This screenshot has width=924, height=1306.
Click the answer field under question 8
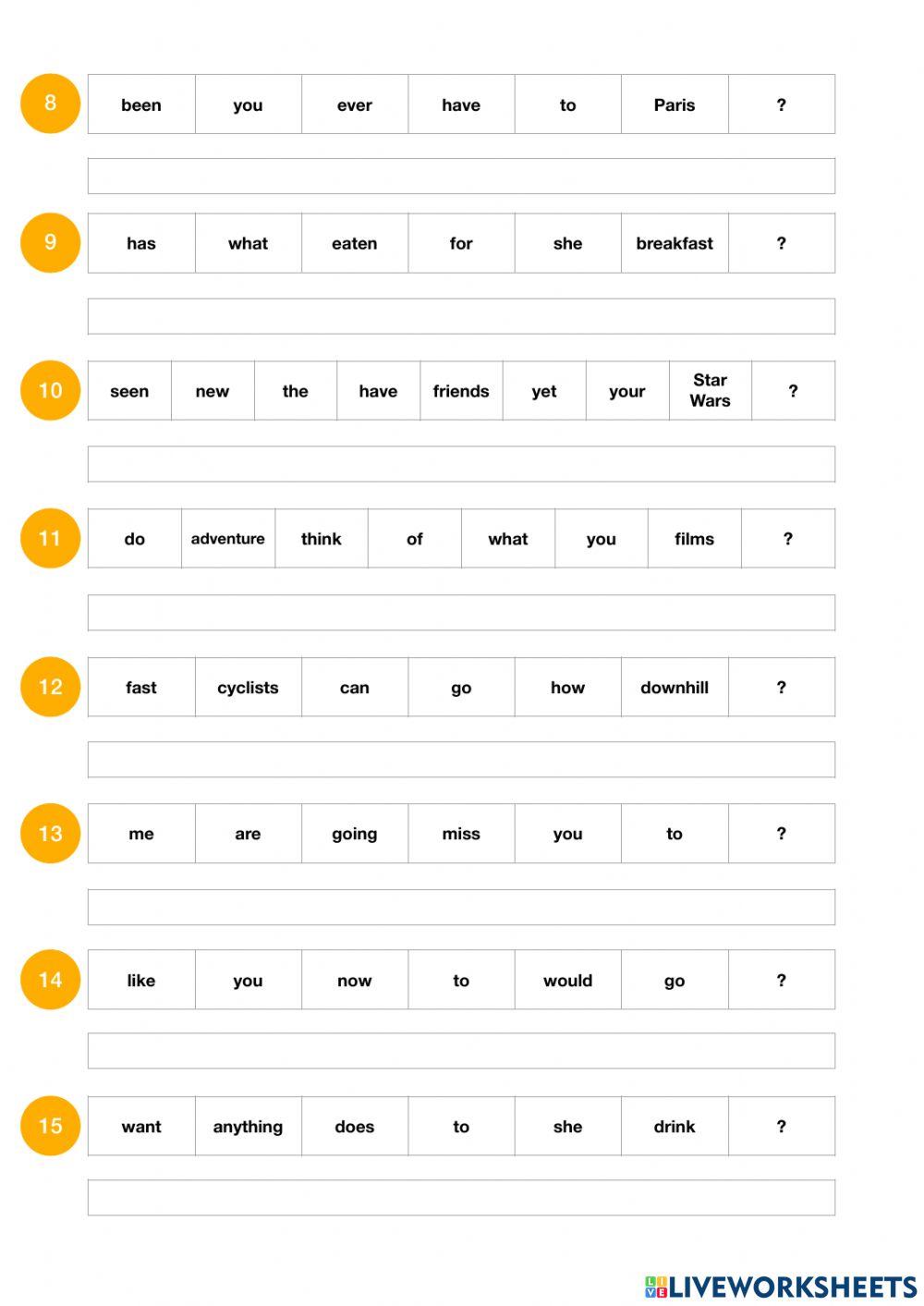[x=461, y=176]
